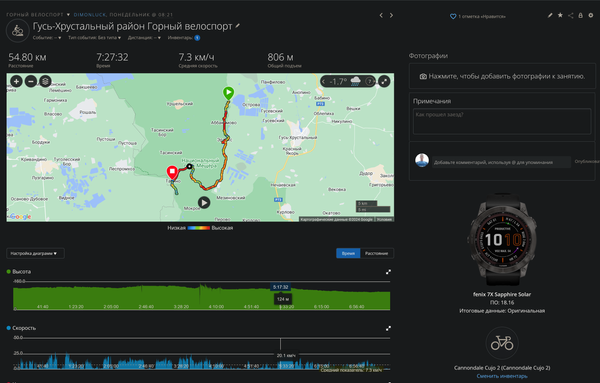The image size is (600, 383).
Task: Click the user avatar near comment box
Action: (422, 160)
